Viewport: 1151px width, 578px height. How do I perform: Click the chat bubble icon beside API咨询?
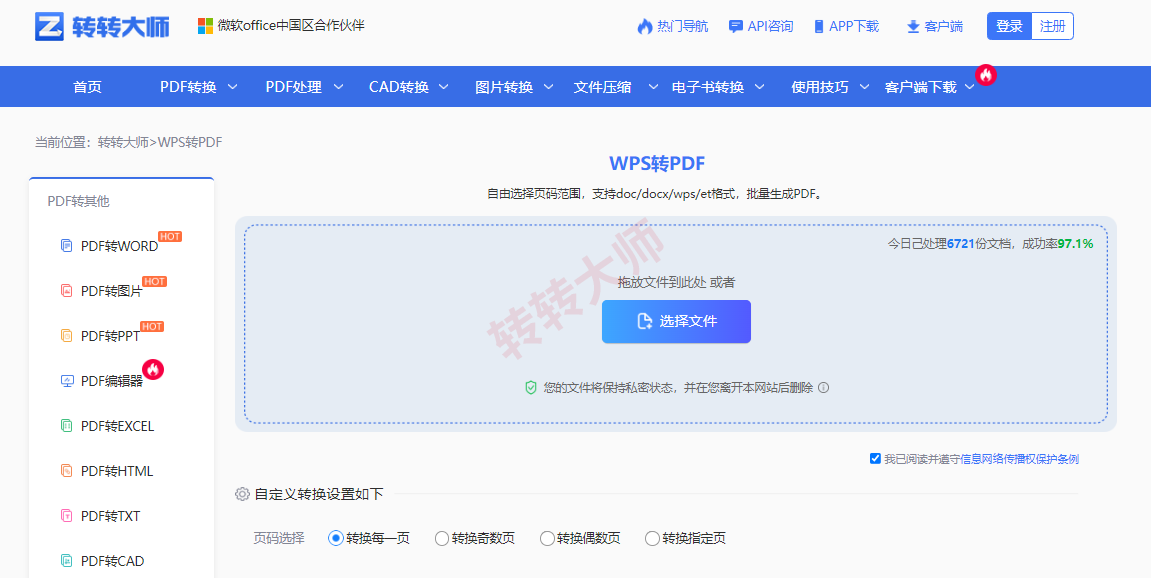tap(736, 26)
